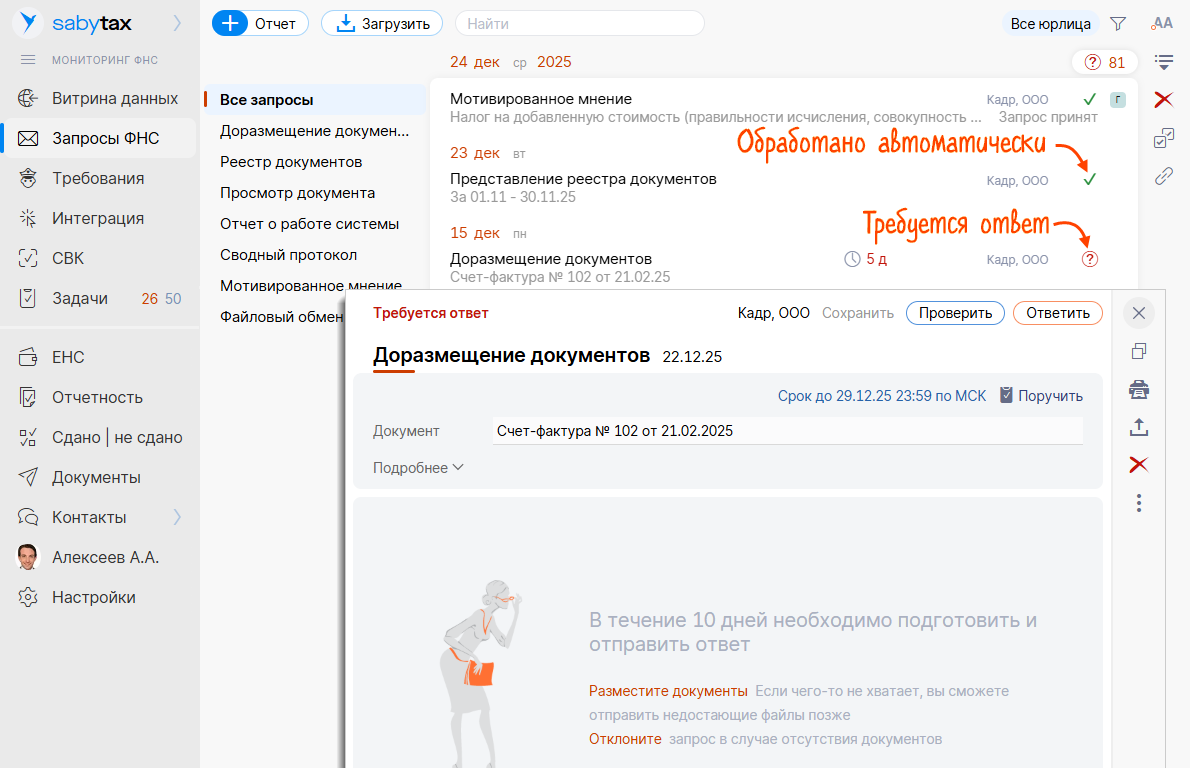
Task: Open the three-dot more options menu
Action: [1139, 504]
